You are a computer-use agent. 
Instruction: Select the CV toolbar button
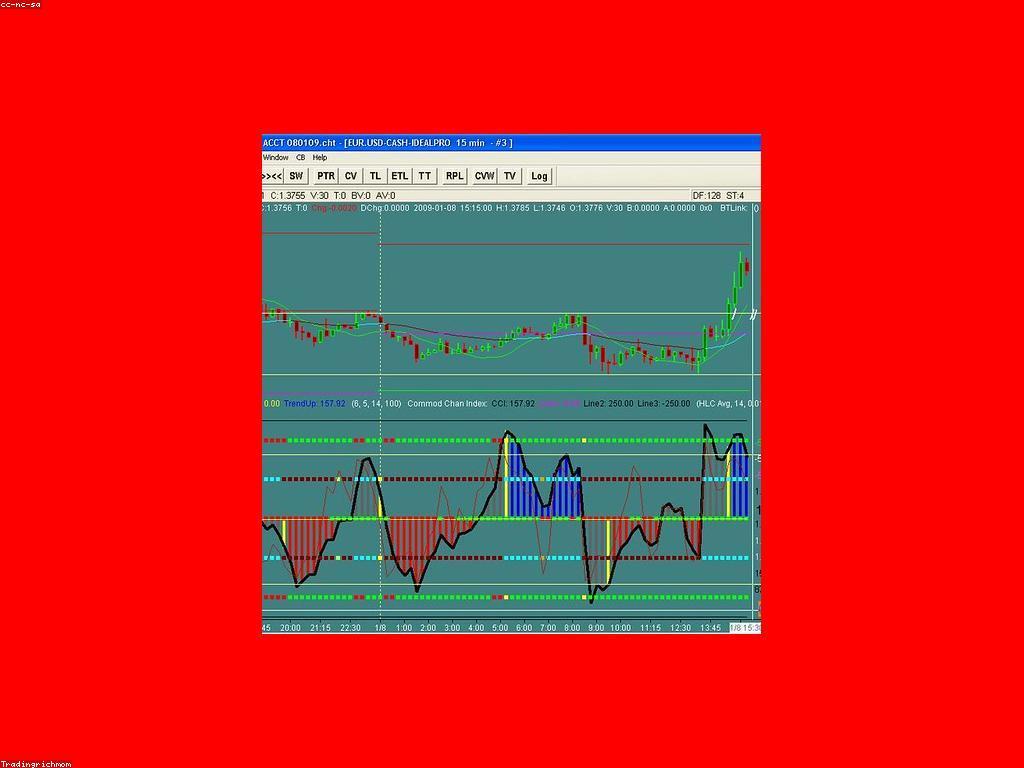tap(351, 176)
